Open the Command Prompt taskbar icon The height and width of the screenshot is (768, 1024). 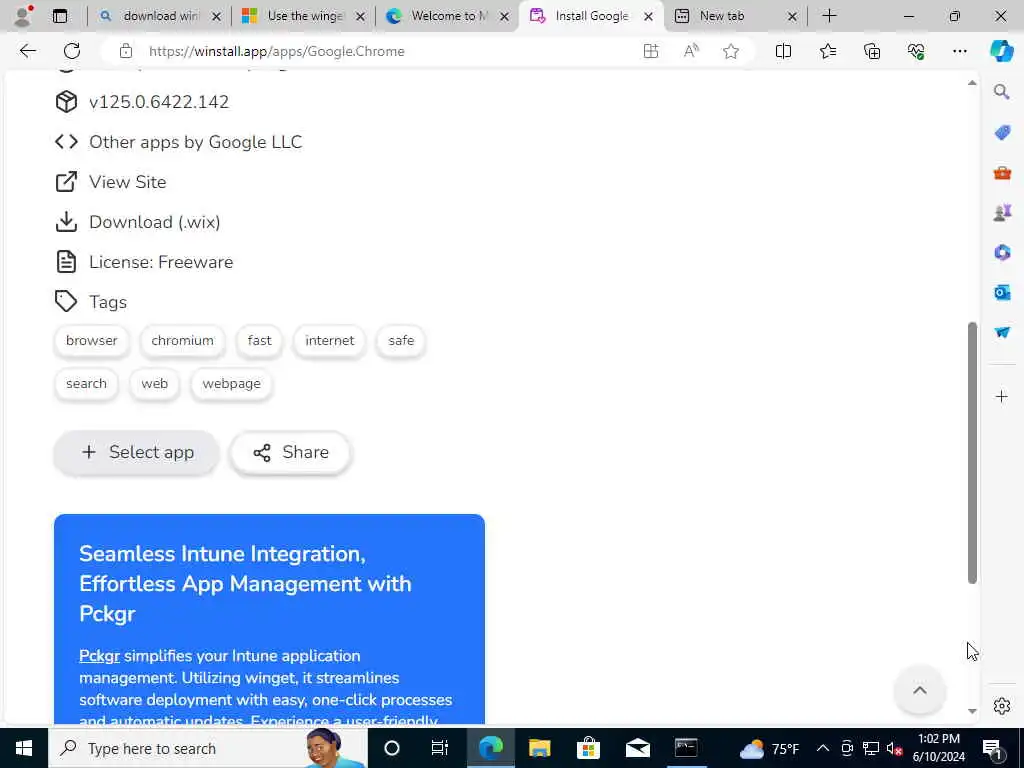[x=686, y=748]
